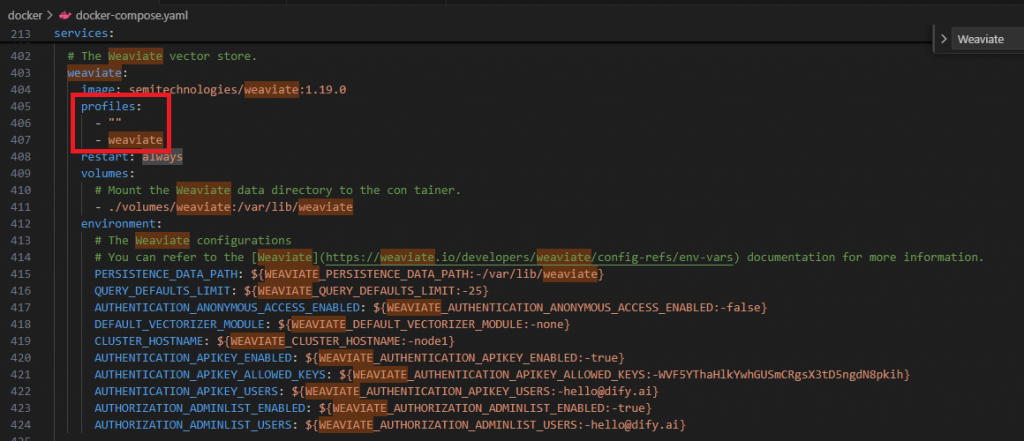The width and height of the screenshot is (1024, 441).
Task: Open the docker folder breadcrumb
Action: [25, 15]
